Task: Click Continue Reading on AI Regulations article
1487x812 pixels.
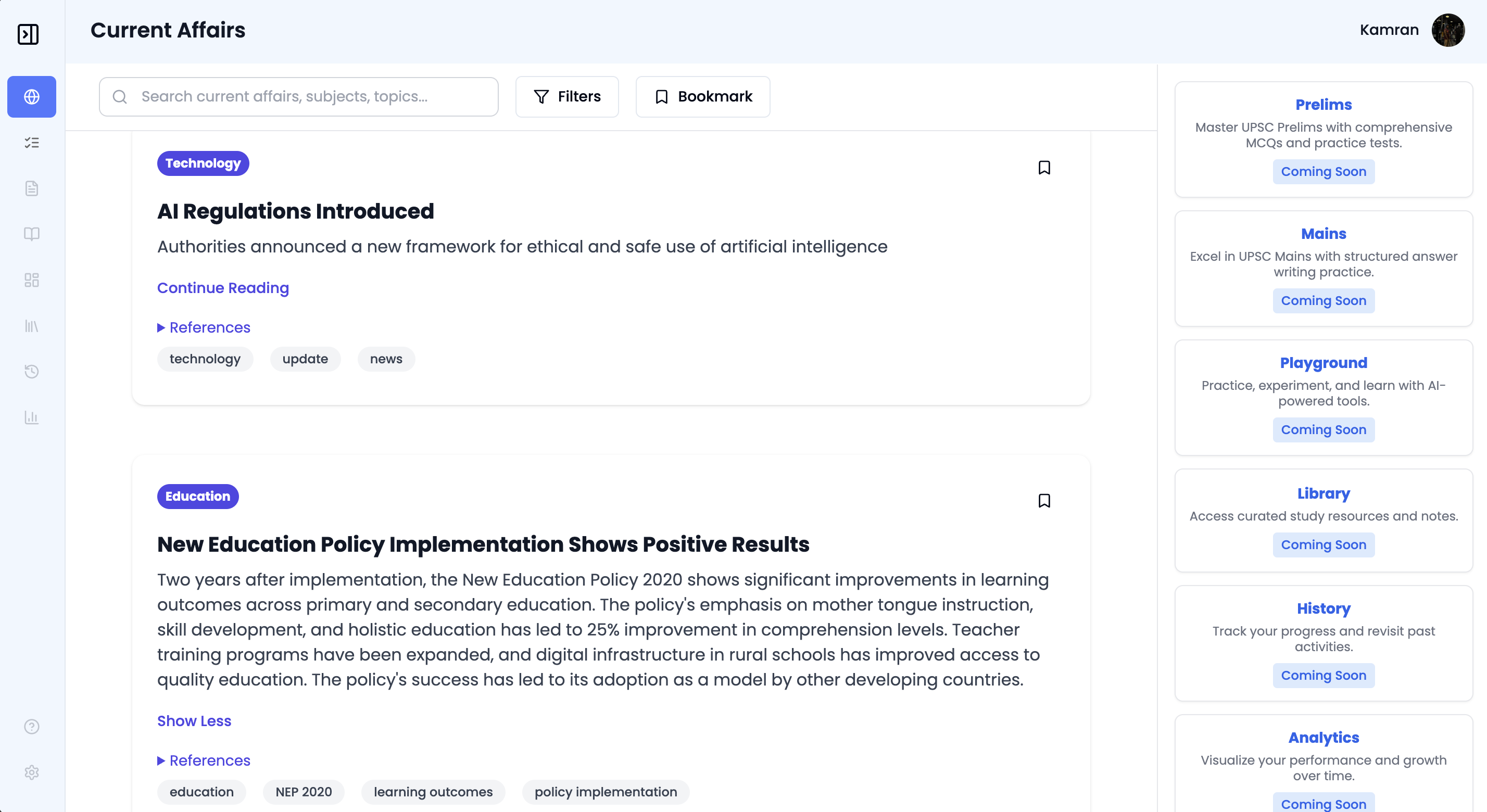Action: pyautogui.click(x=223, y=288)
